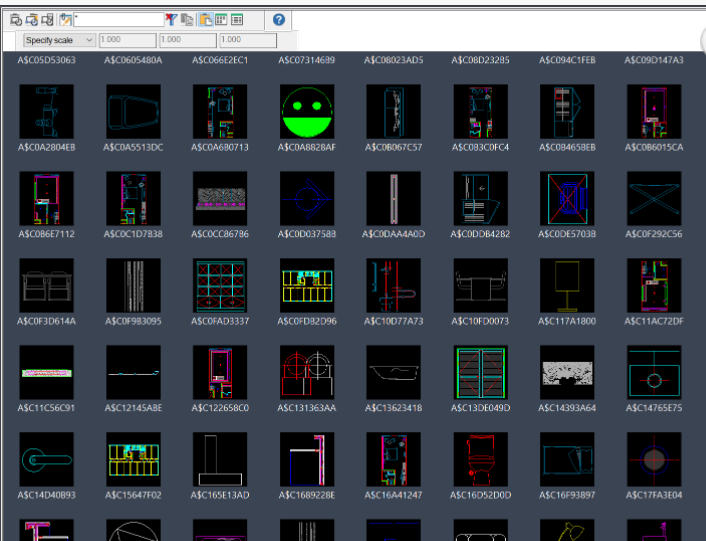Click the second block source icon with folder
Image resolution: width=706 pixels, height=541 pixels.
32,20
